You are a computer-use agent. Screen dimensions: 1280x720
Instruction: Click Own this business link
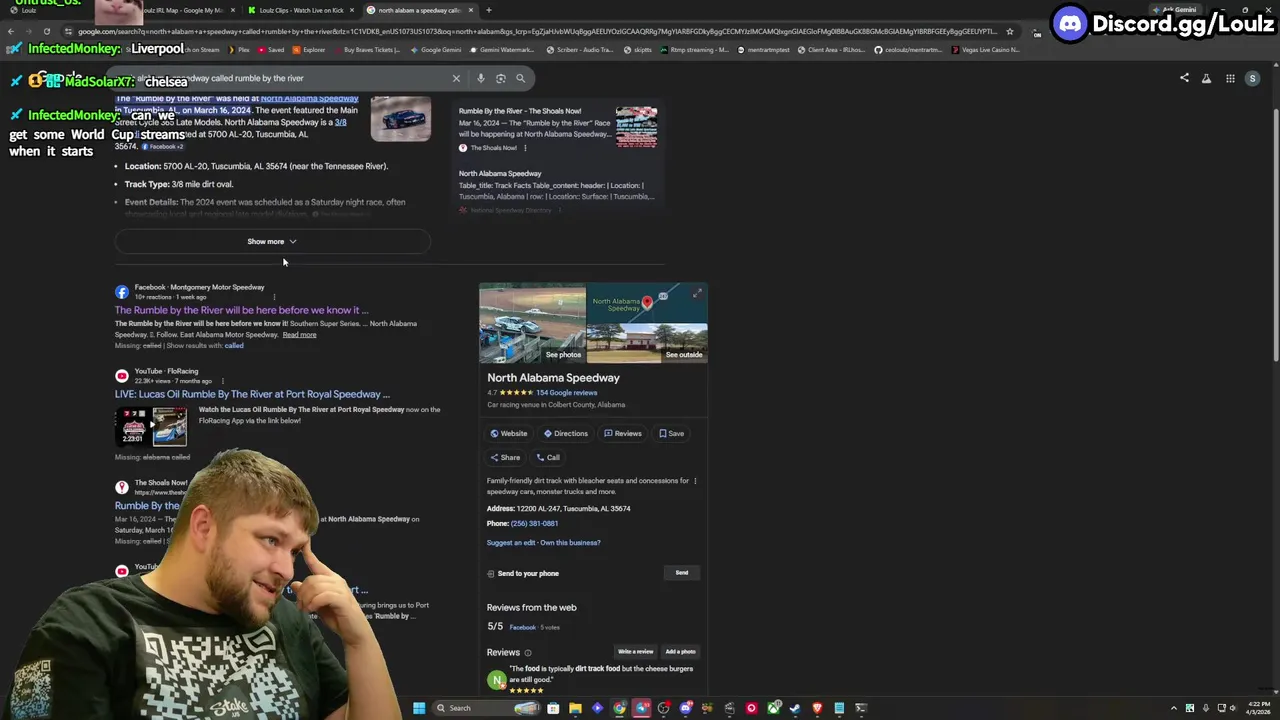coord(571,543)
